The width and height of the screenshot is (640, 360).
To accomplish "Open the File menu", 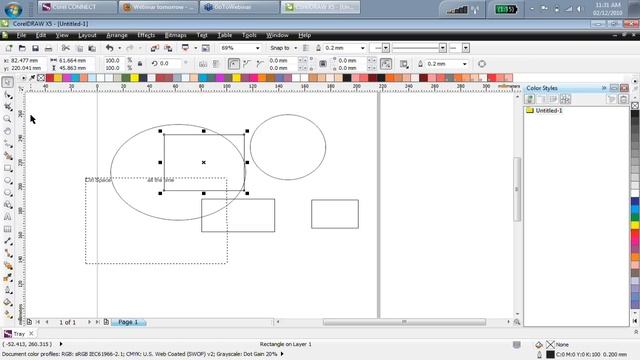I will pos(21,36).
